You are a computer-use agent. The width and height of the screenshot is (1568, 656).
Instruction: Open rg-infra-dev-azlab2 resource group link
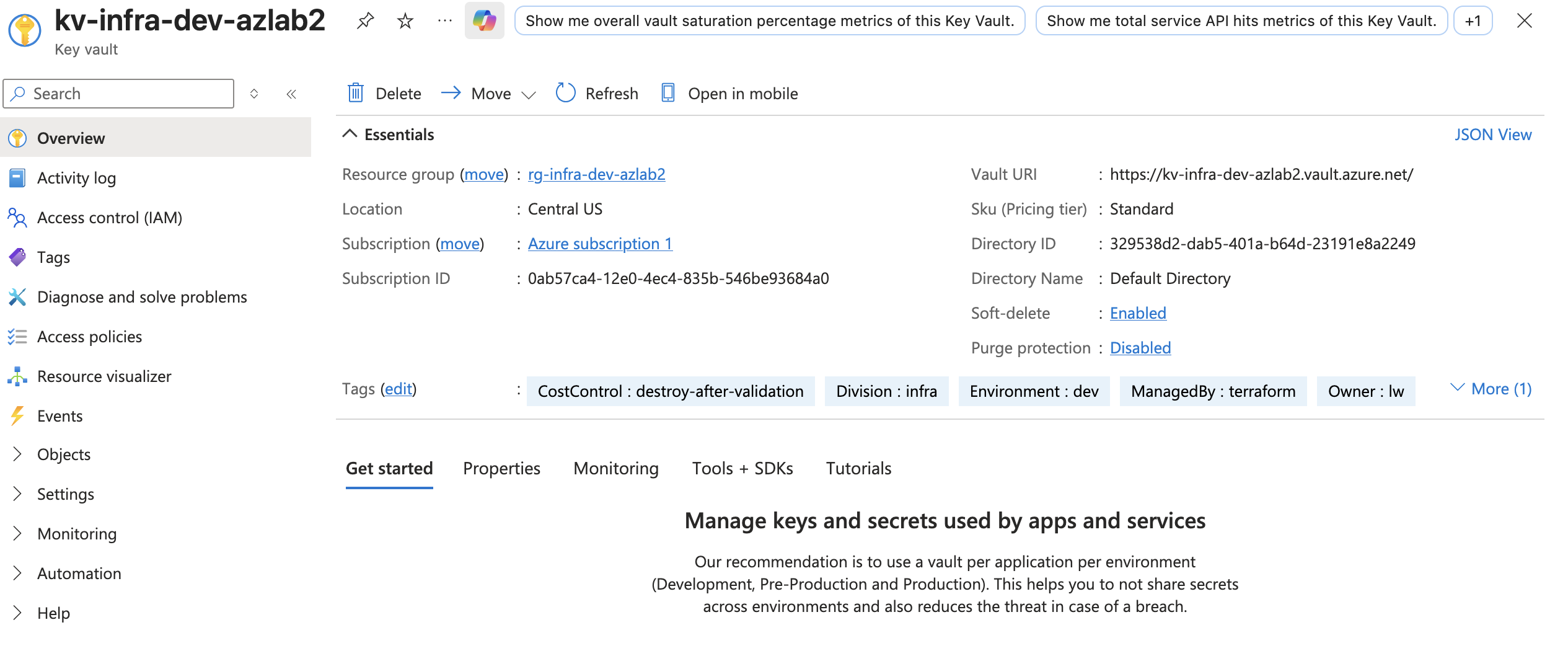pyautogui.click(x=596, y=174)
